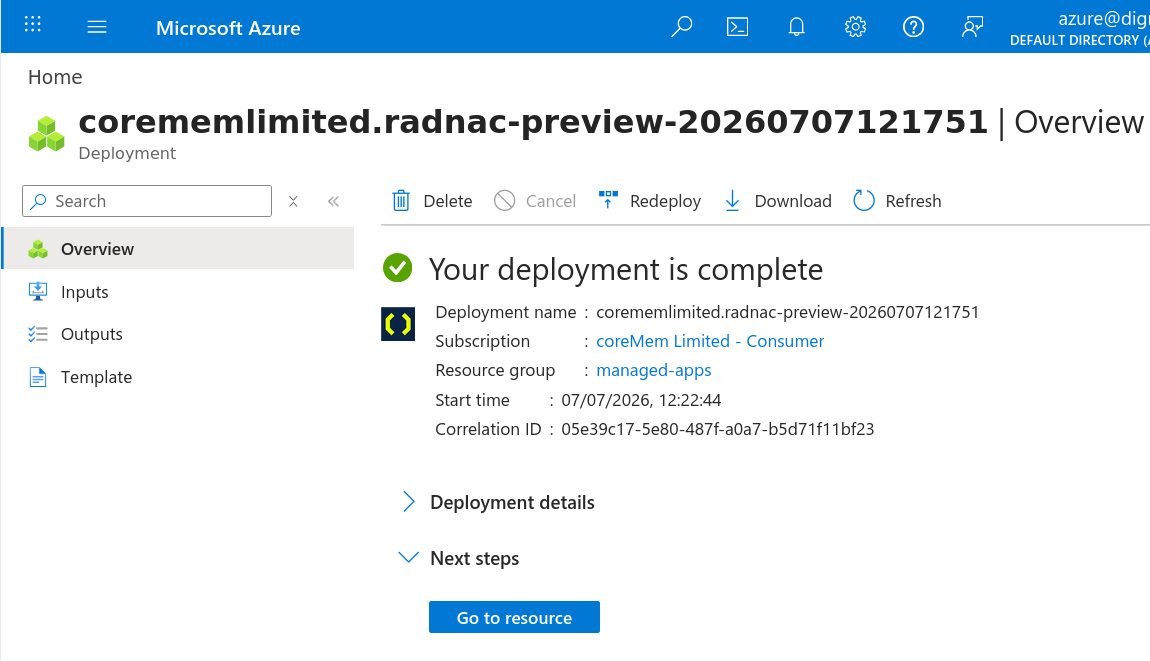1150x661 pixels.
Task: Click the Redeploy icon
Action: (x=608, y=200)
